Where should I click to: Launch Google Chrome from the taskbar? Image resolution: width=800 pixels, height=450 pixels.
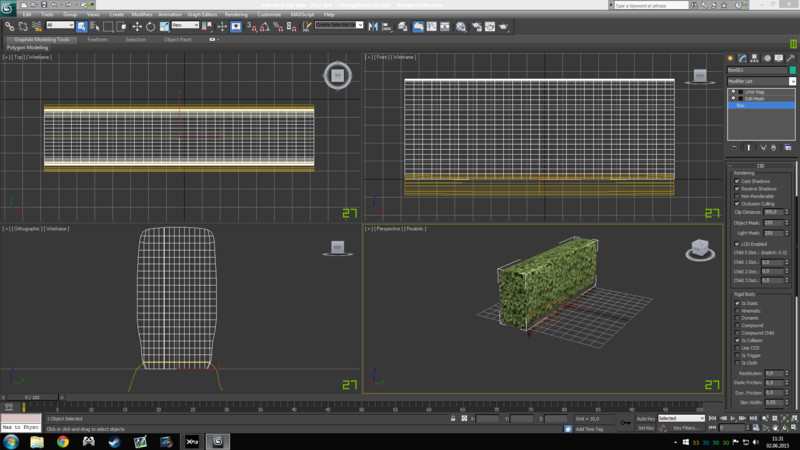[x=62, y=440]
